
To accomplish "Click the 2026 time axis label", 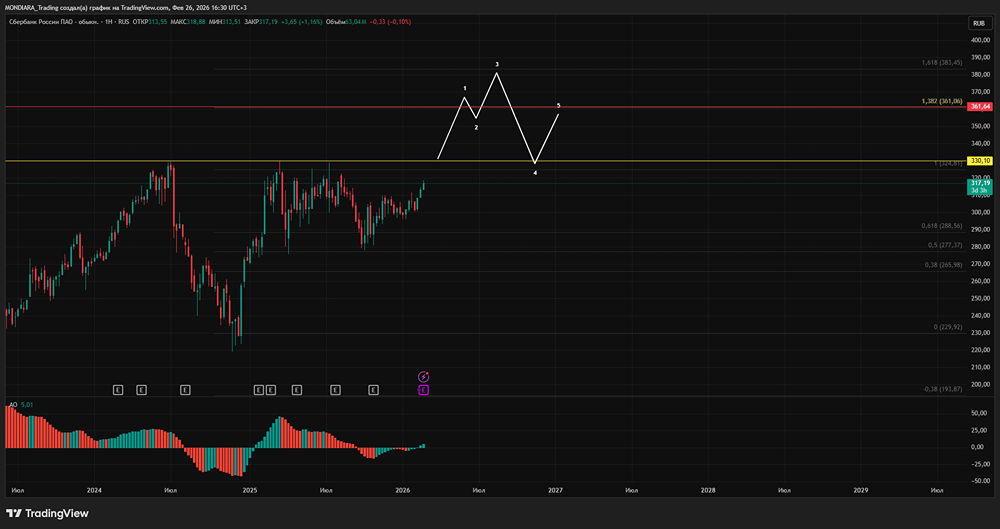I will point(402,491).
